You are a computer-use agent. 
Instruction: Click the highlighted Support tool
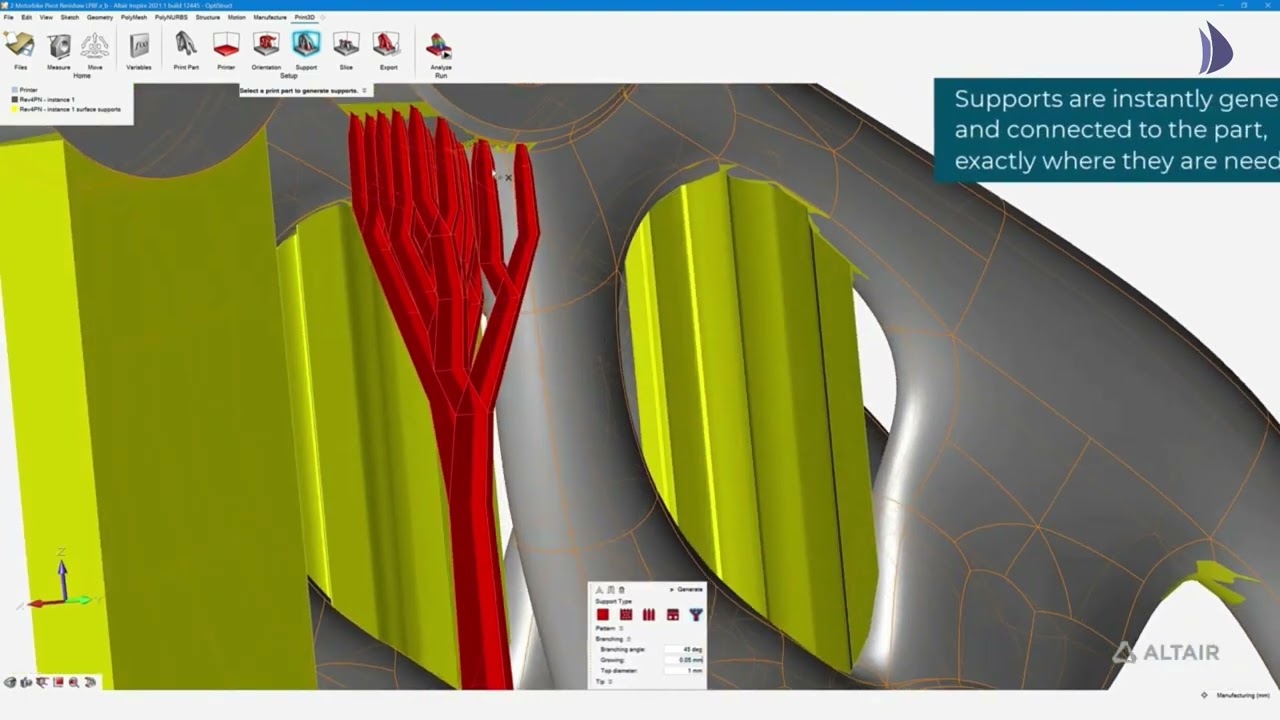tap(306, 50)
